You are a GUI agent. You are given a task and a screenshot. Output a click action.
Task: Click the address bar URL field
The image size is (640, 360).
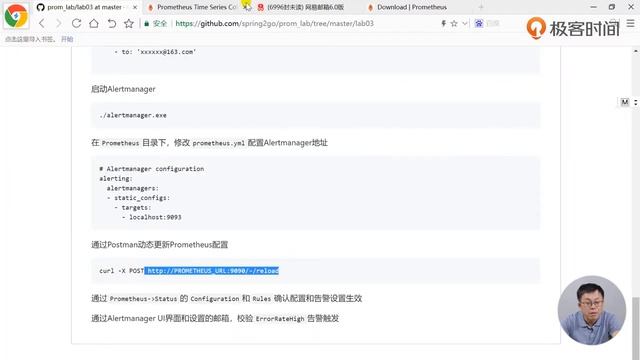[274, 24]
